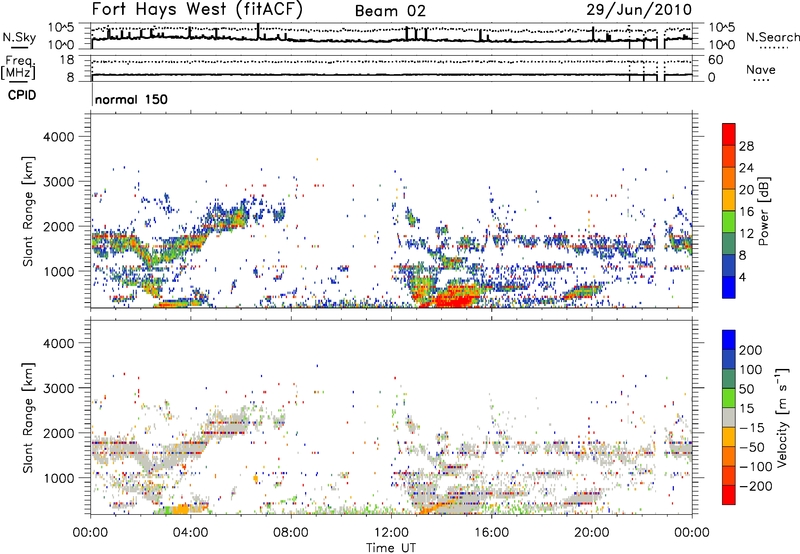Pick the red segment below -200 on Velocity colorbar
Screen dimensions: 800x554
coord(729,495)
